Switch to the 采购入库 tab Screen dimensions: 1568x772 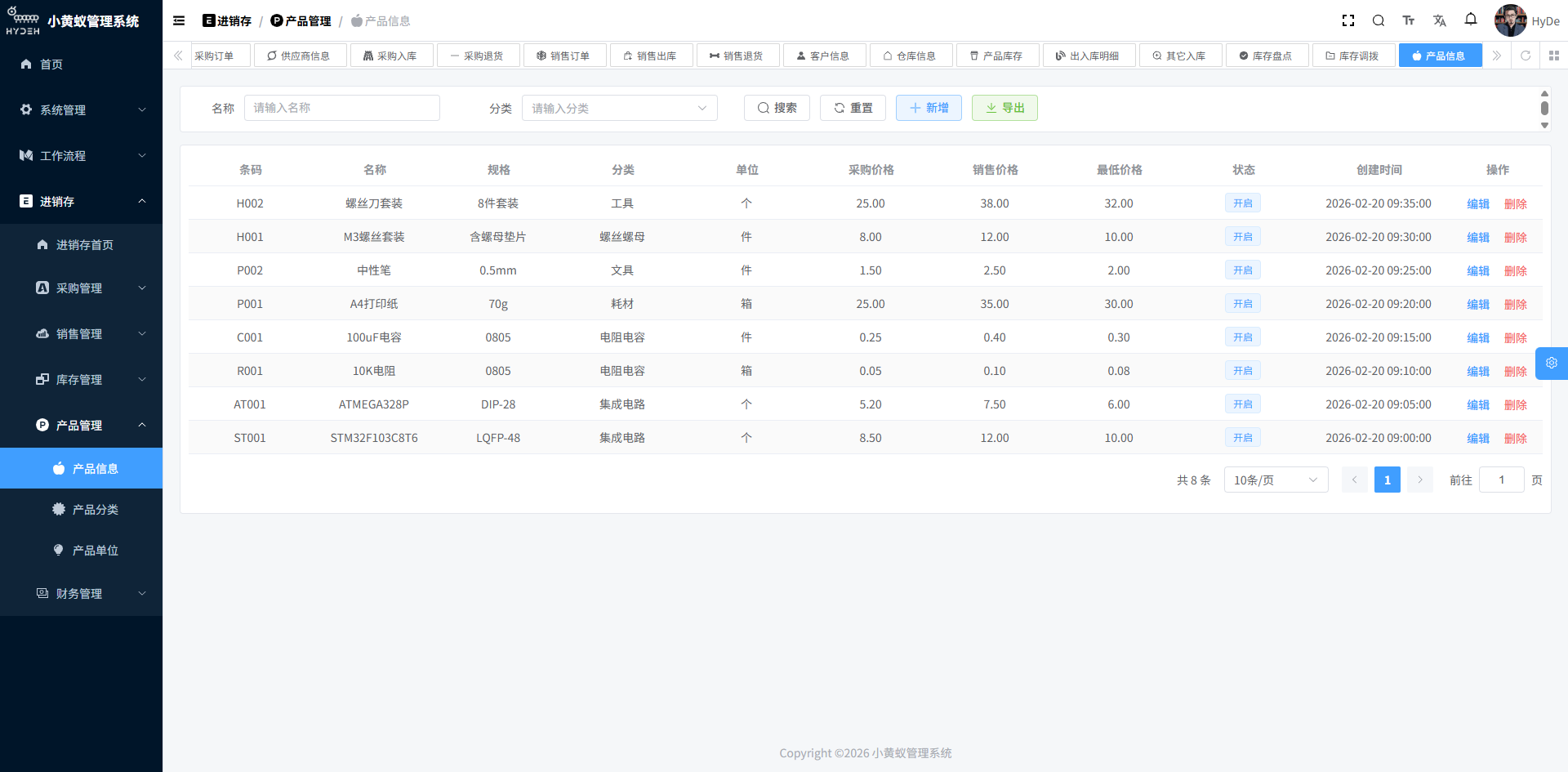[391, 56]
